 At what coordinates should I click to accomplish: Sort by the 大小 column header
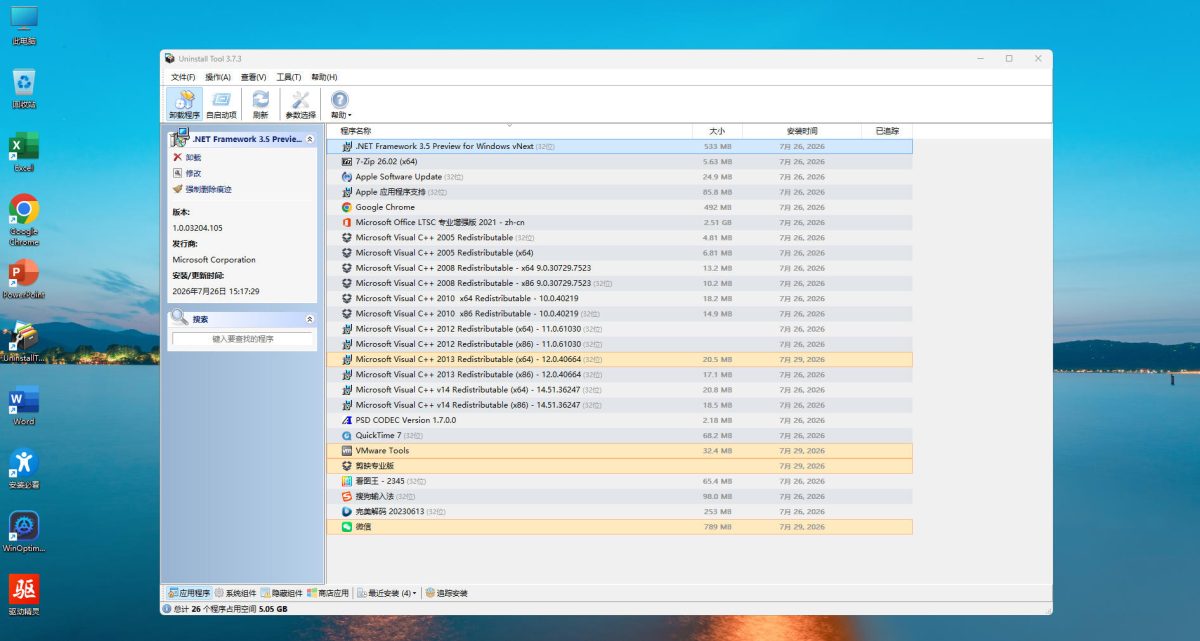coord(717,131)
